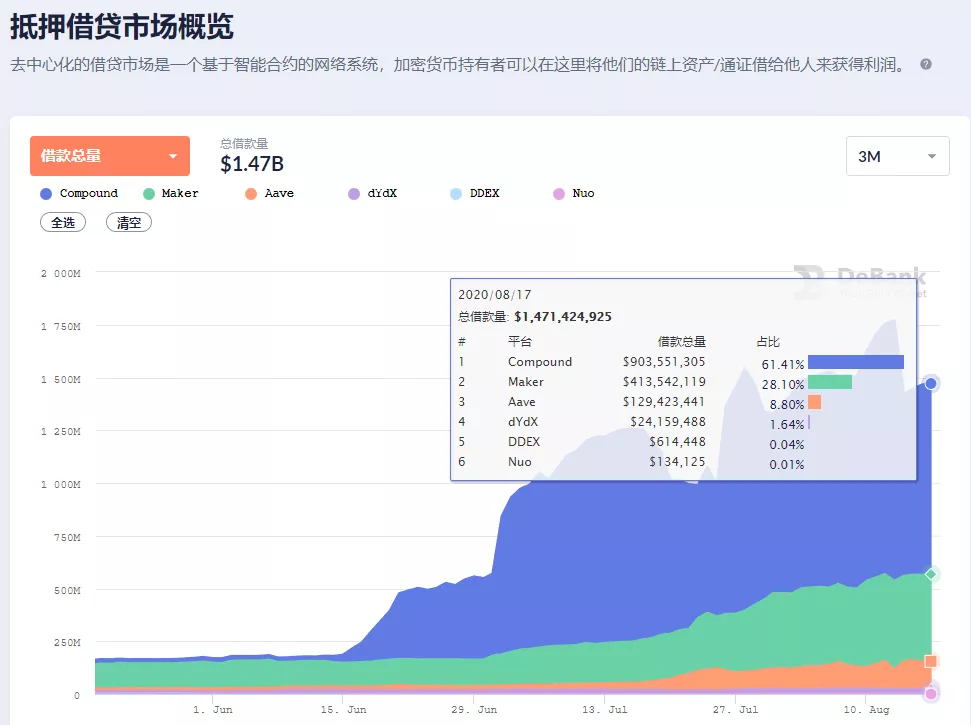
Task: Click the dYdX row name in the tooltip table
Action: coord(523,422)
